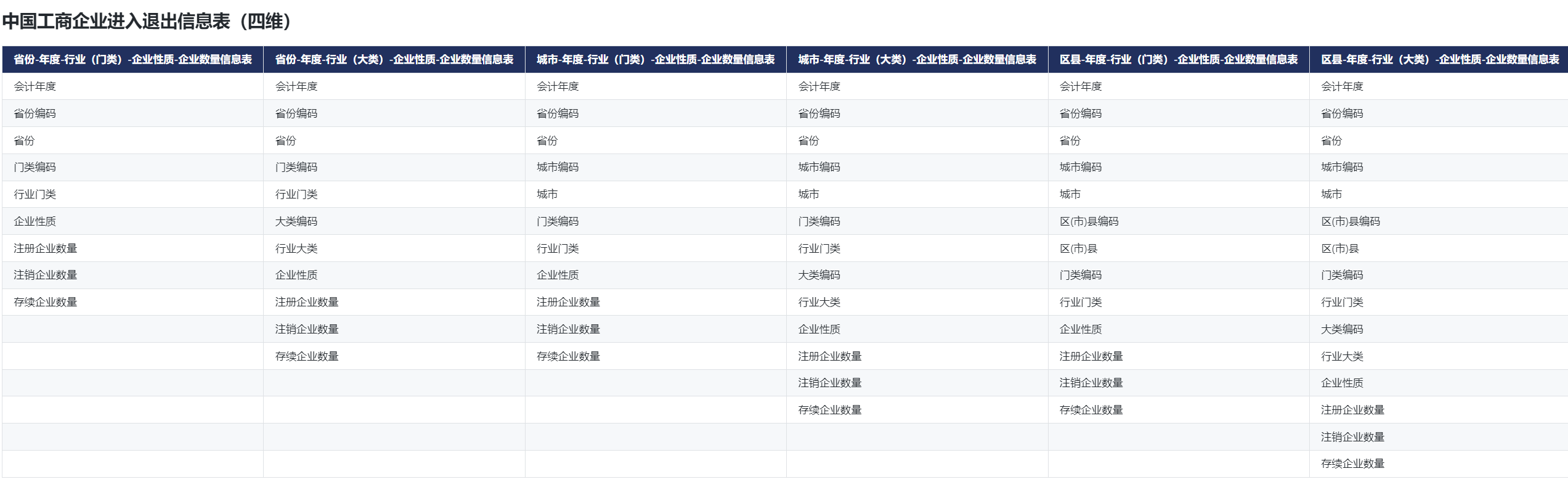
Task: Select 存续企业数量 in the 城市-年度-行业（门类） column
Action: tap(569, 356)
